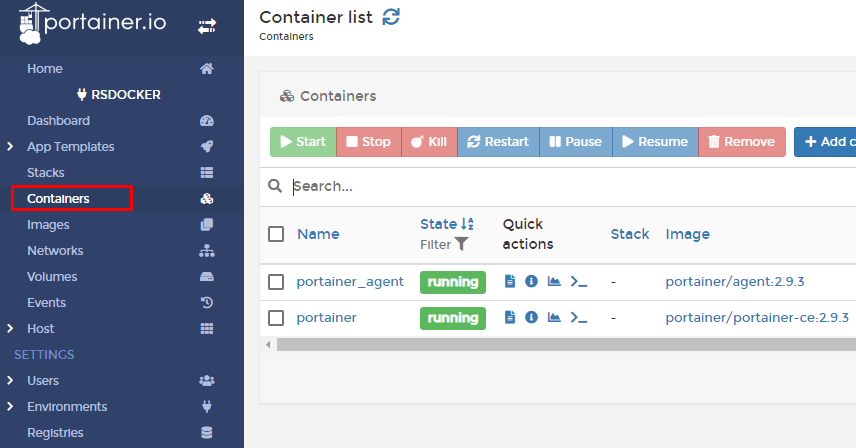856x448 pixels.
Task: Open logs icon for portainer container
Action: (510, 318)
